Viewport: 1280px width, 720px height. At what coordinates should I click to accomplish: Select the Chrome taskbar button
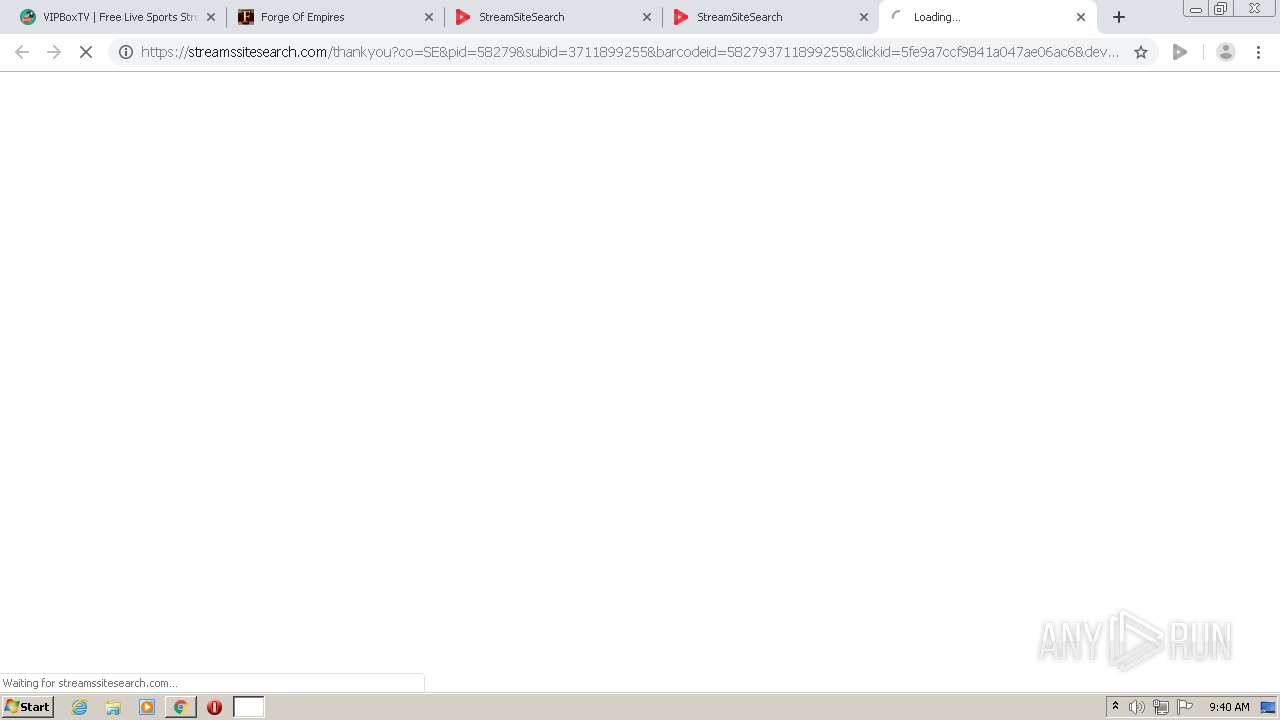click(180, 707)
